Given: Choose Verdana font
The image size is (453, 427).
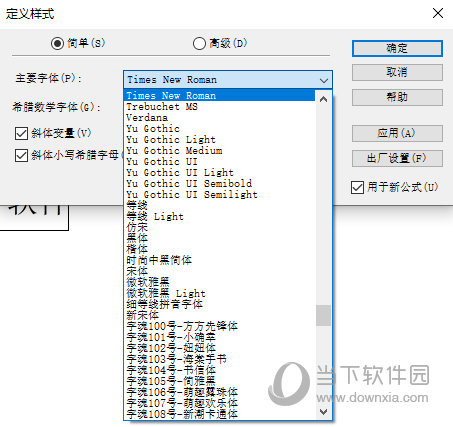Looking at the screenshot, I should (220, 118).
